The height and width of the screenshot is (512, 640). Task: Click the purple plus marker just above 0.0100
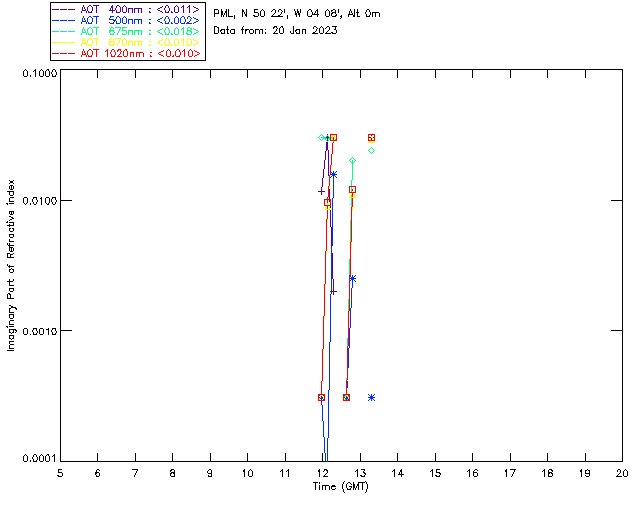(x=321, y=191)
